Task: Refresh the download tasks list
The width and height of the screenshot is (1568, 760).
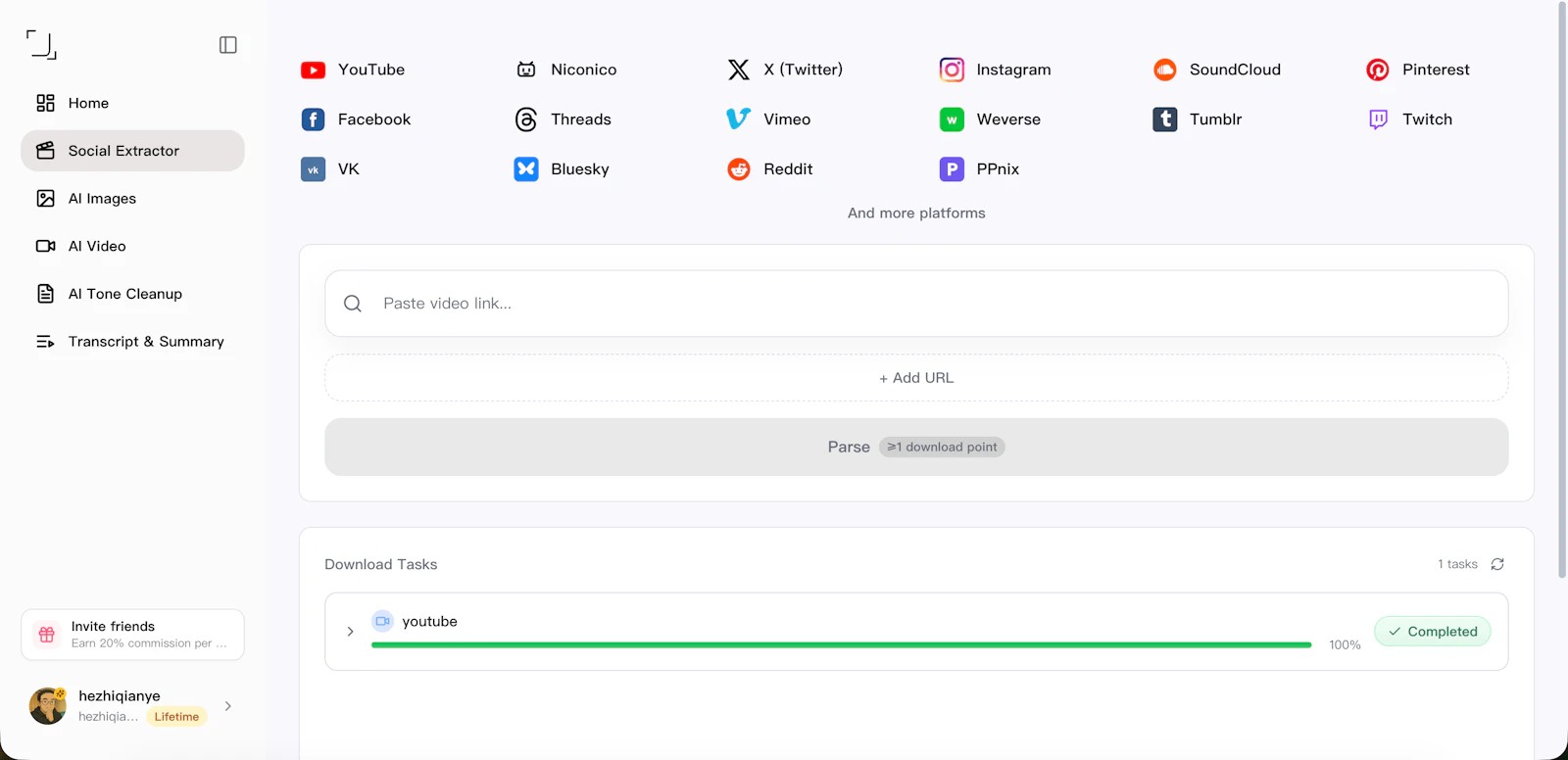Action: 1497,564
